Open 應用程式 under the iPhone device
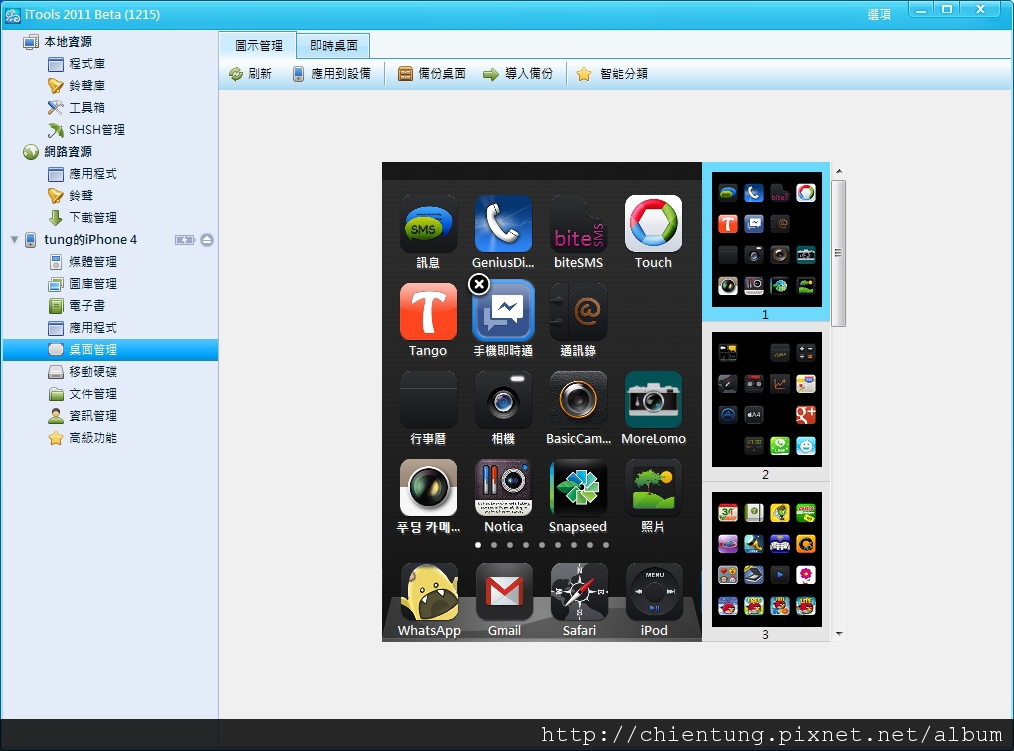1014x751 pixels. pyautogui.click(x=92, y=328)
